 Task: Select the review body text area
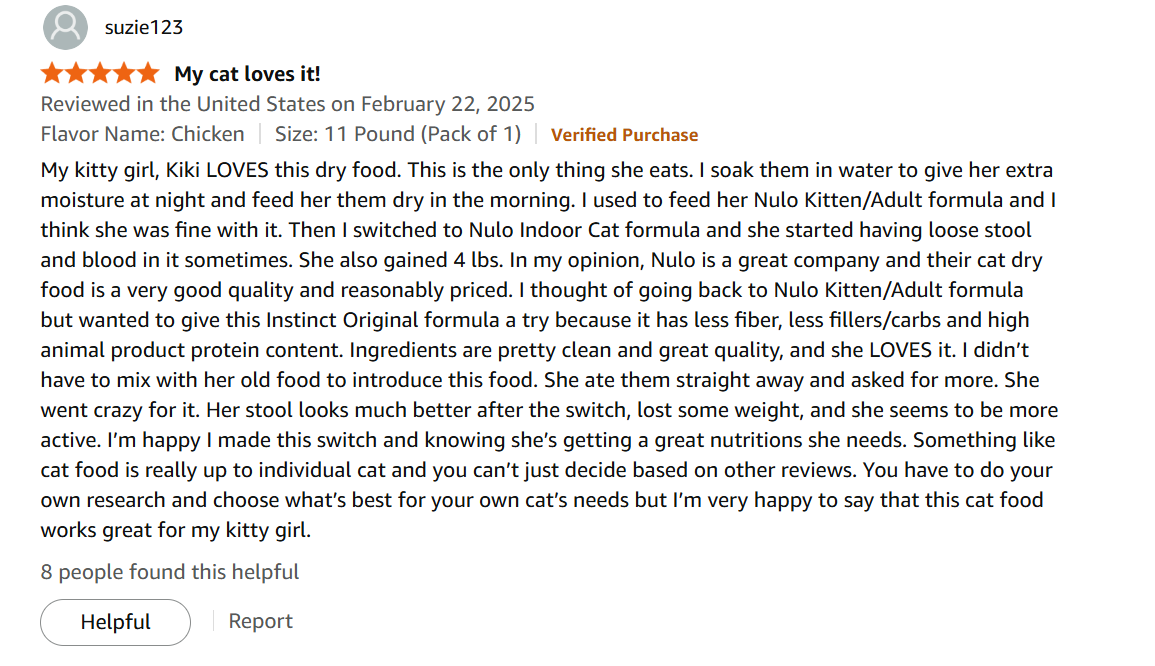[548, 350]
